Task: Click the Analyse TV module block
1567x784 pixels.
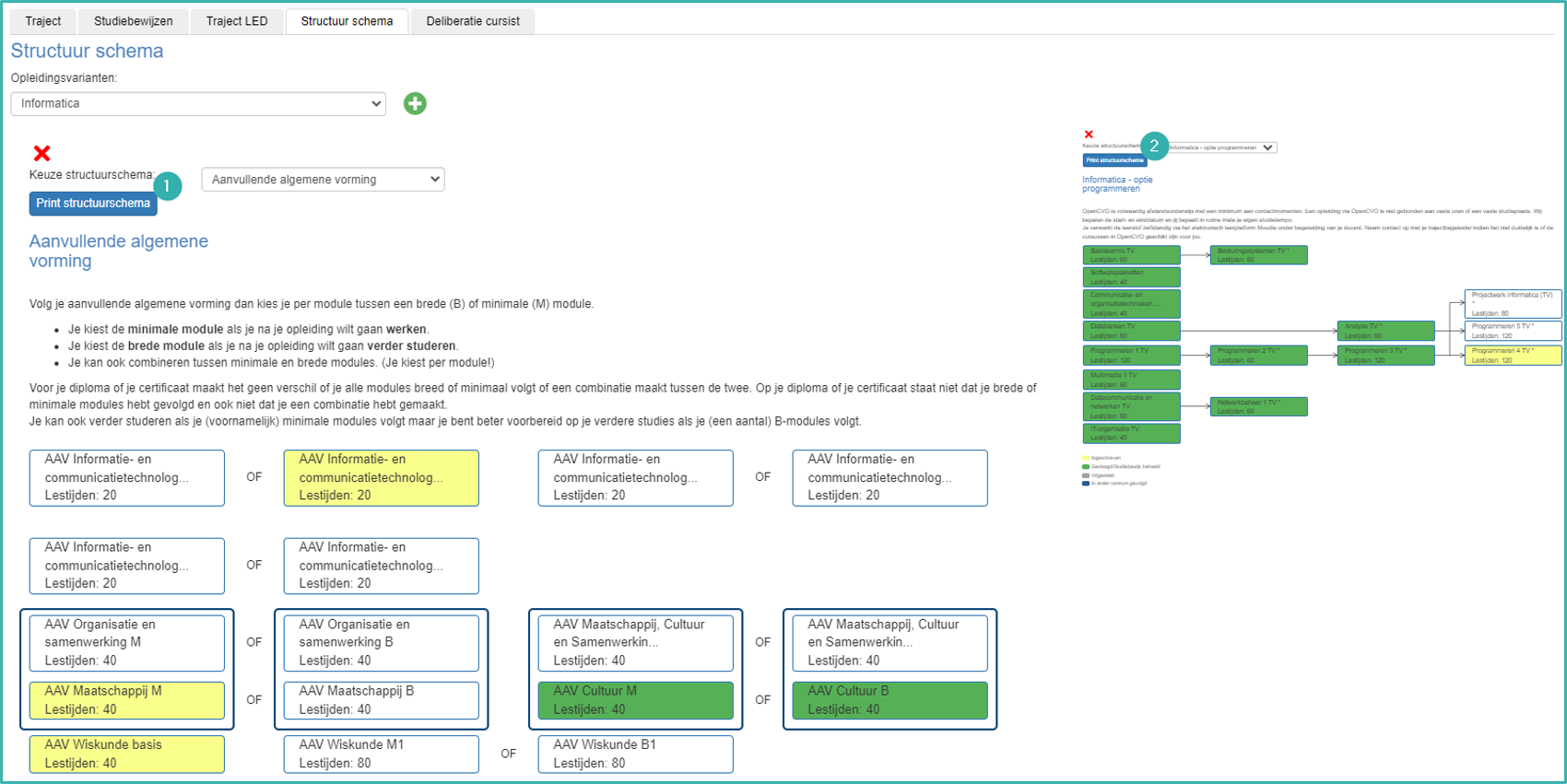Action: click(x=1385, y=331)
